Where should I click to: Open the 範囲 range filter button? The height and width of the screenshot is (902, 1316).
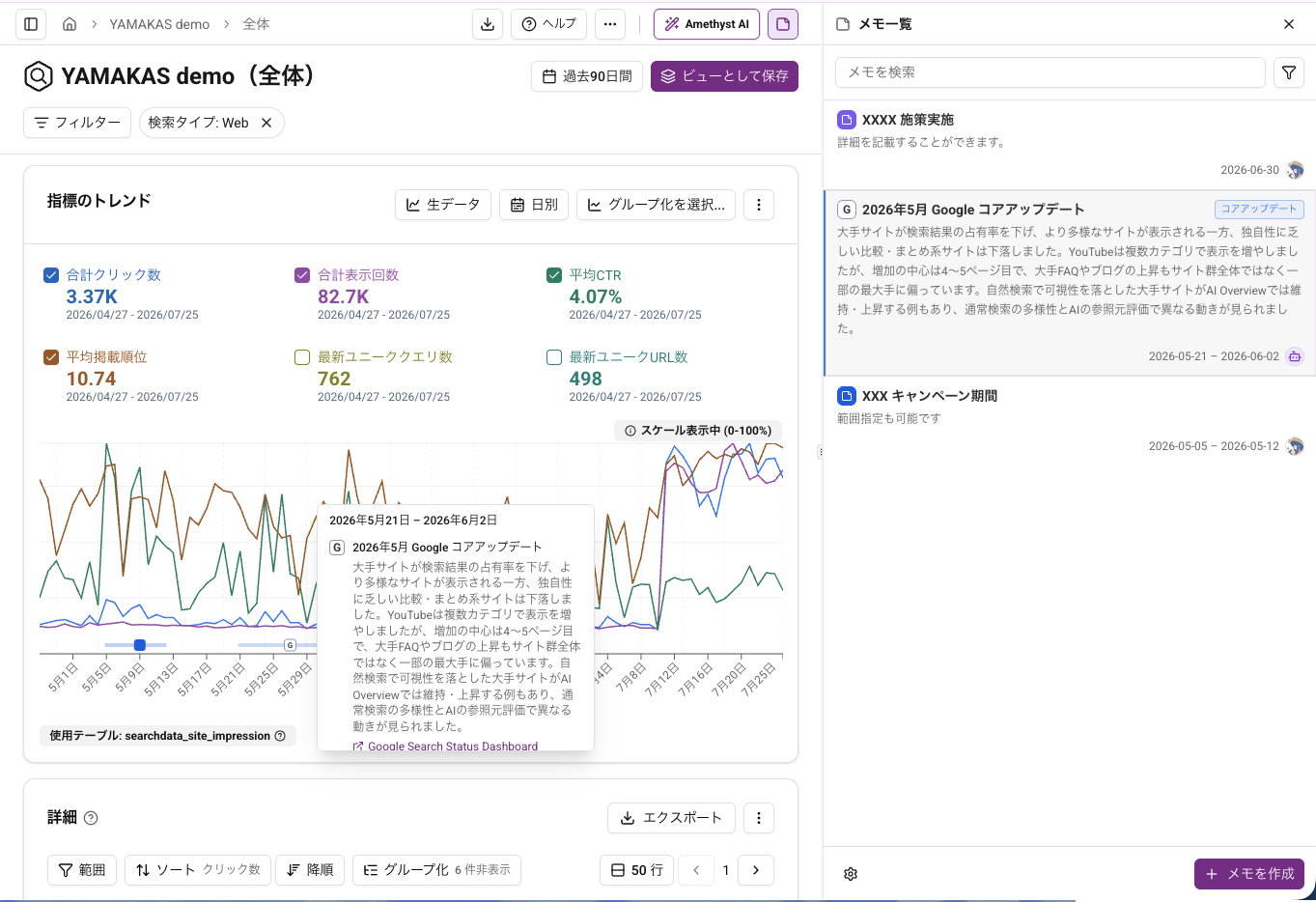(82, 870)
